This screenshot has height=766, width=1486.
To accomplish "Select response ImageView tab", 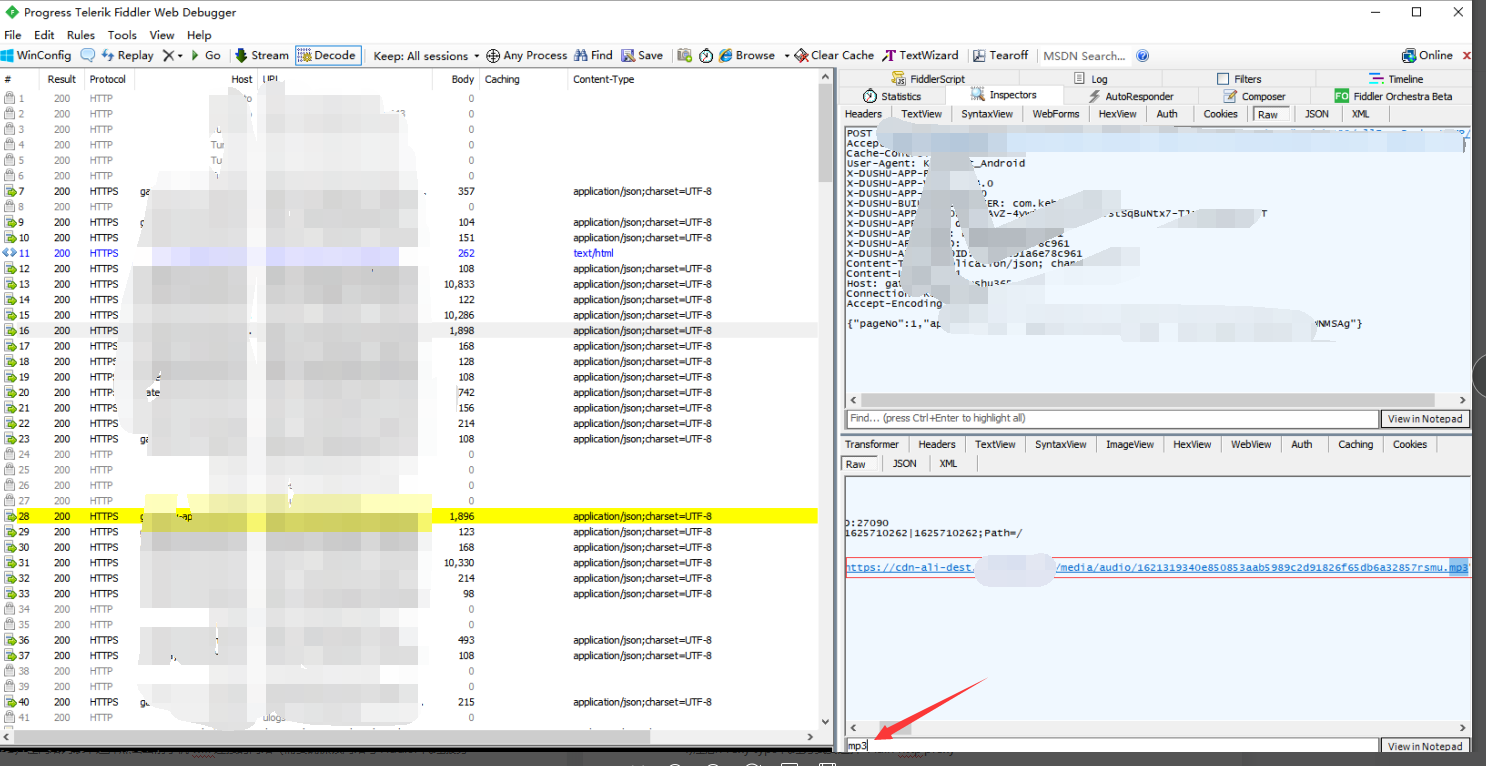I will click(1129, 444).
